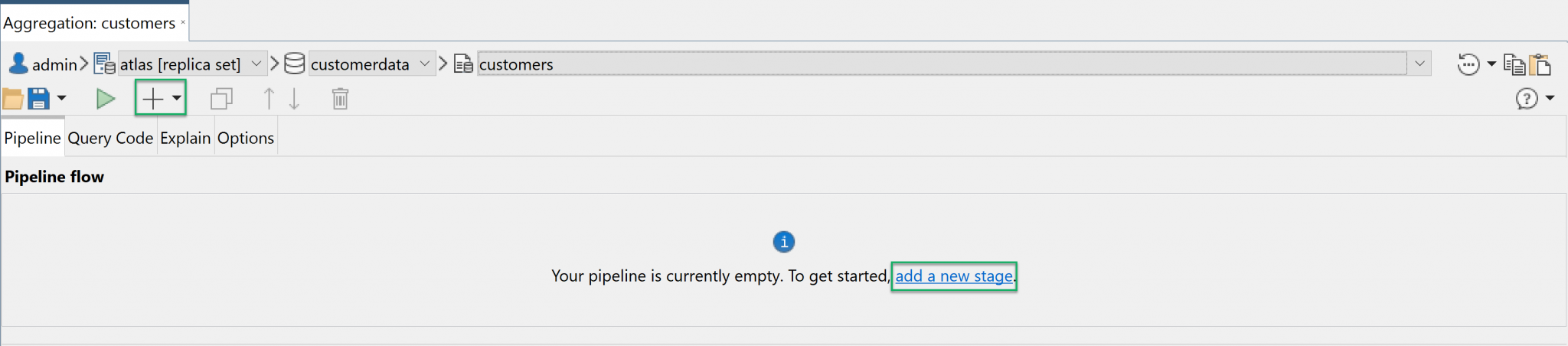Run the pipeline with the green play button
The image size is (1568, 346).
pos(106,99)
